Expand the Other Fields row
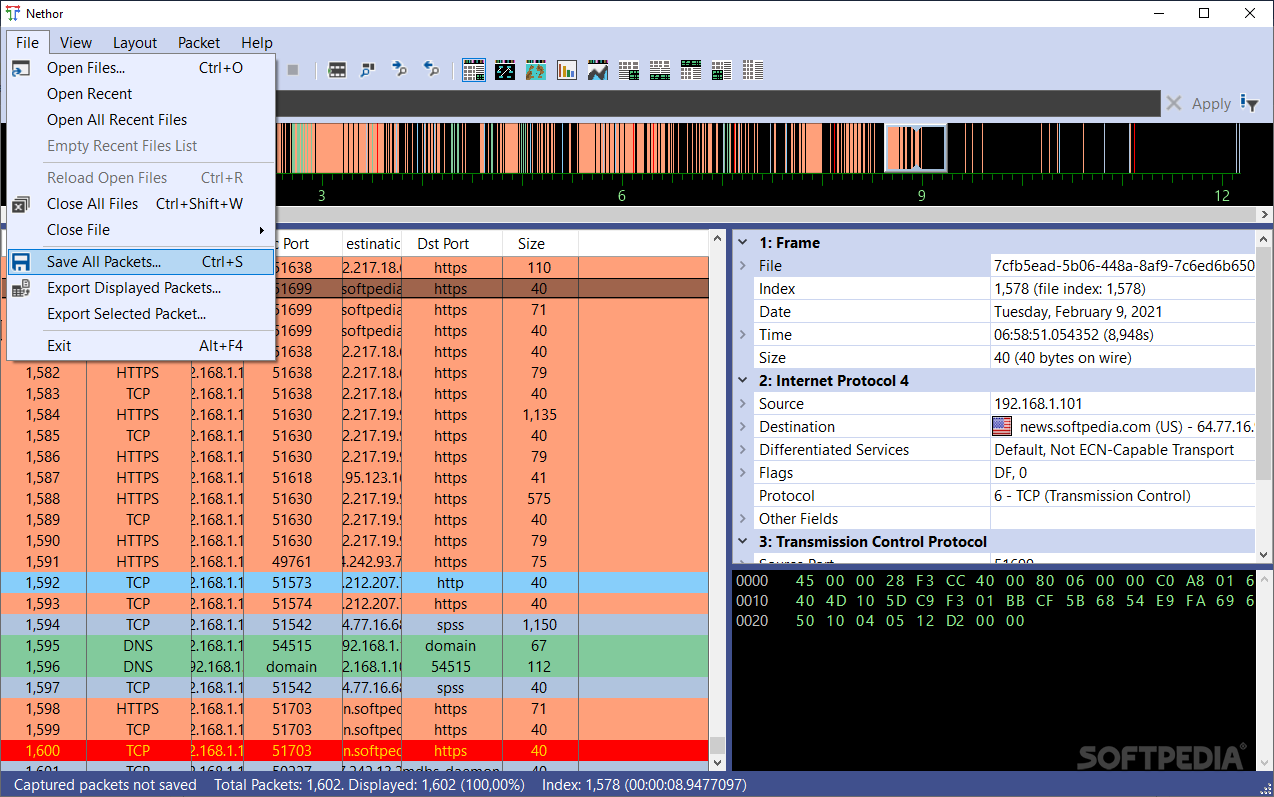1274x797 pixels. tap(743, 519)
